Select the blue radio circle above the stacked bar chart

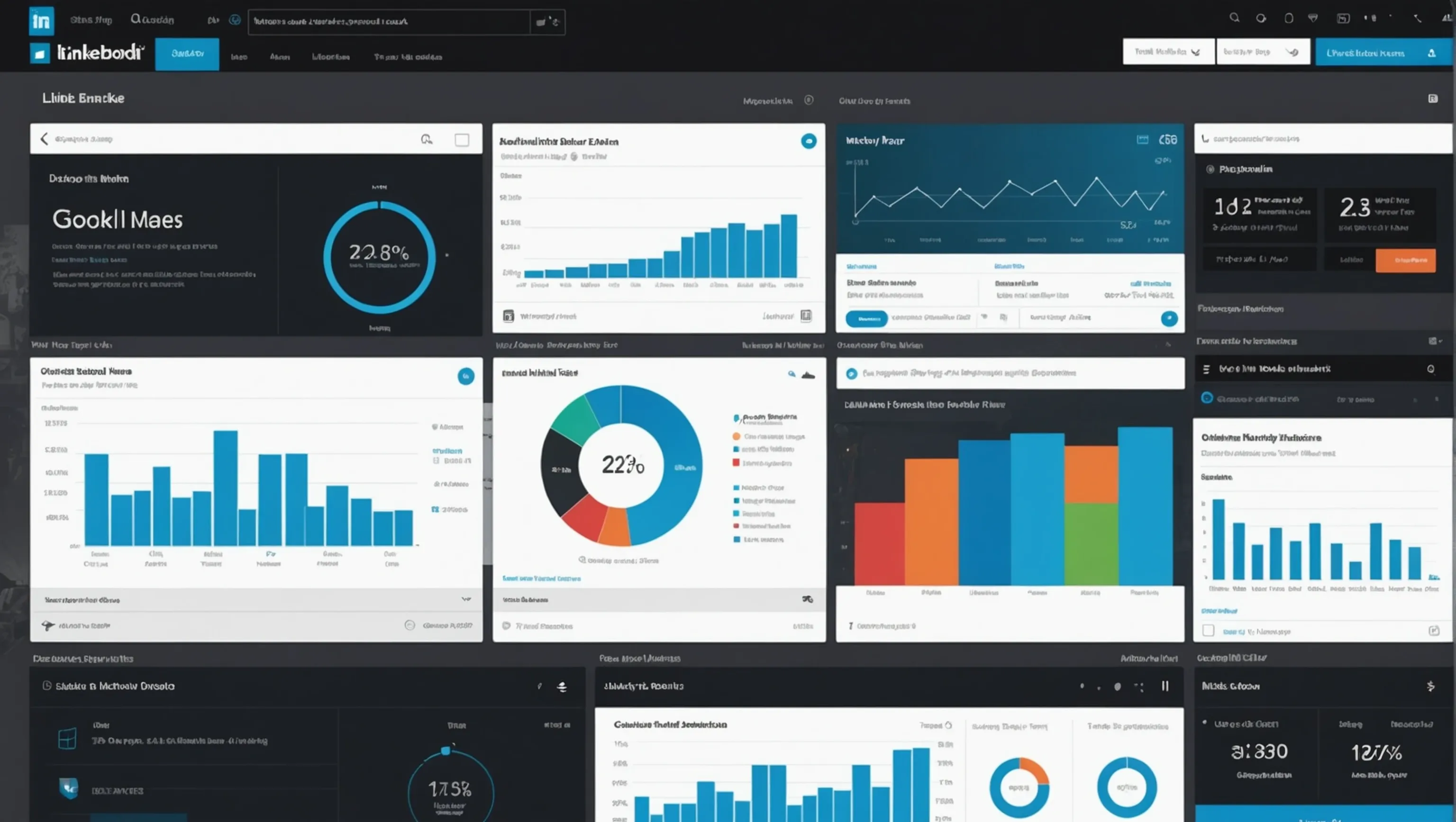click(851, 373)
